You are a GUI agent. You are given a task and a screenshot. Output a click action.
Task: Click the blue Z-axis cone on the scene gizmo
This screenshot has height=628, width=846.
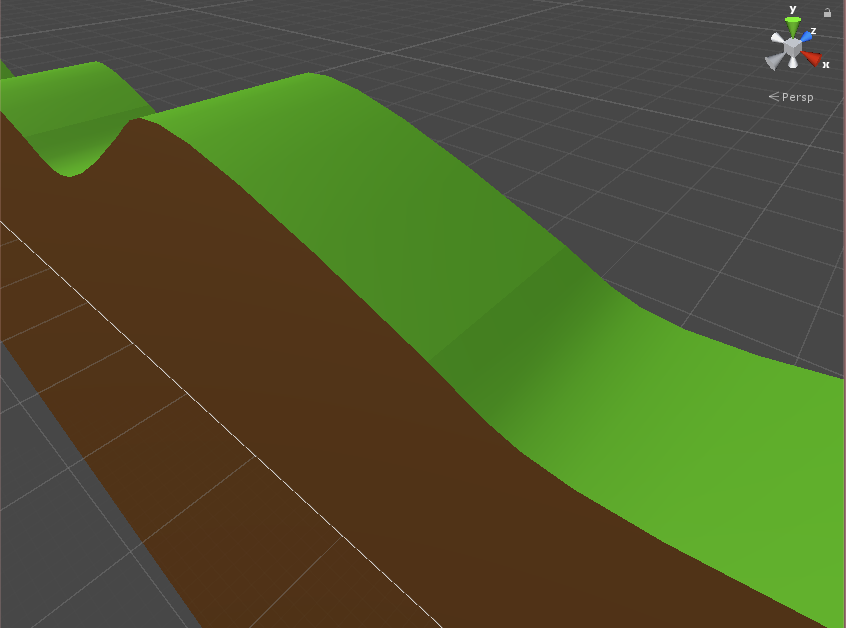pos(806,34)
